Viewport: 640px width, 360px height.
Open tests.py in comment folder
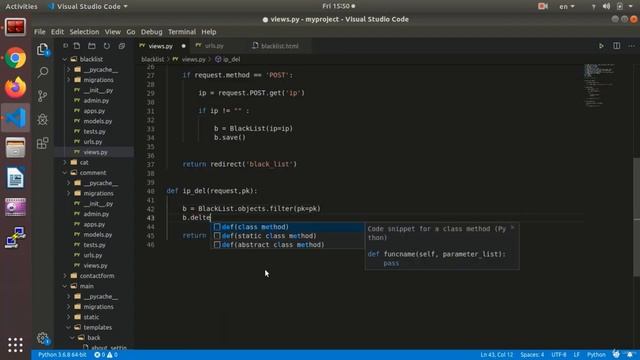click(x=94, y=245)
